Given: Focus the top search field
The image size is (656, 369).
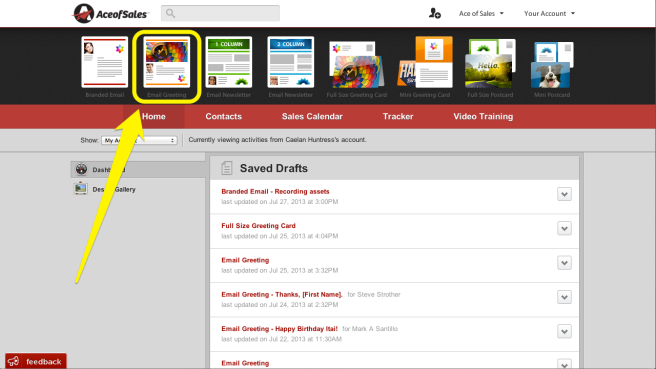Looking at the screenshot, I should pyautogui.click(x=220, y=13).
